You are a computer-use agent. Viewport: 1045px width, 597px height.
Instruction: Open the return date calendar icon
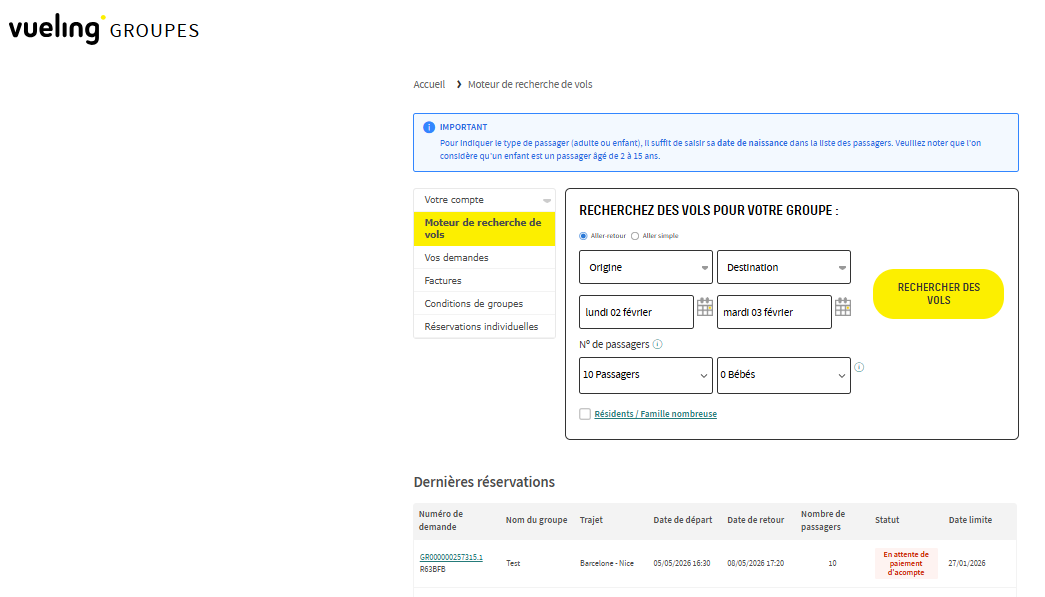pyautogui.click(x=843, y=307)
